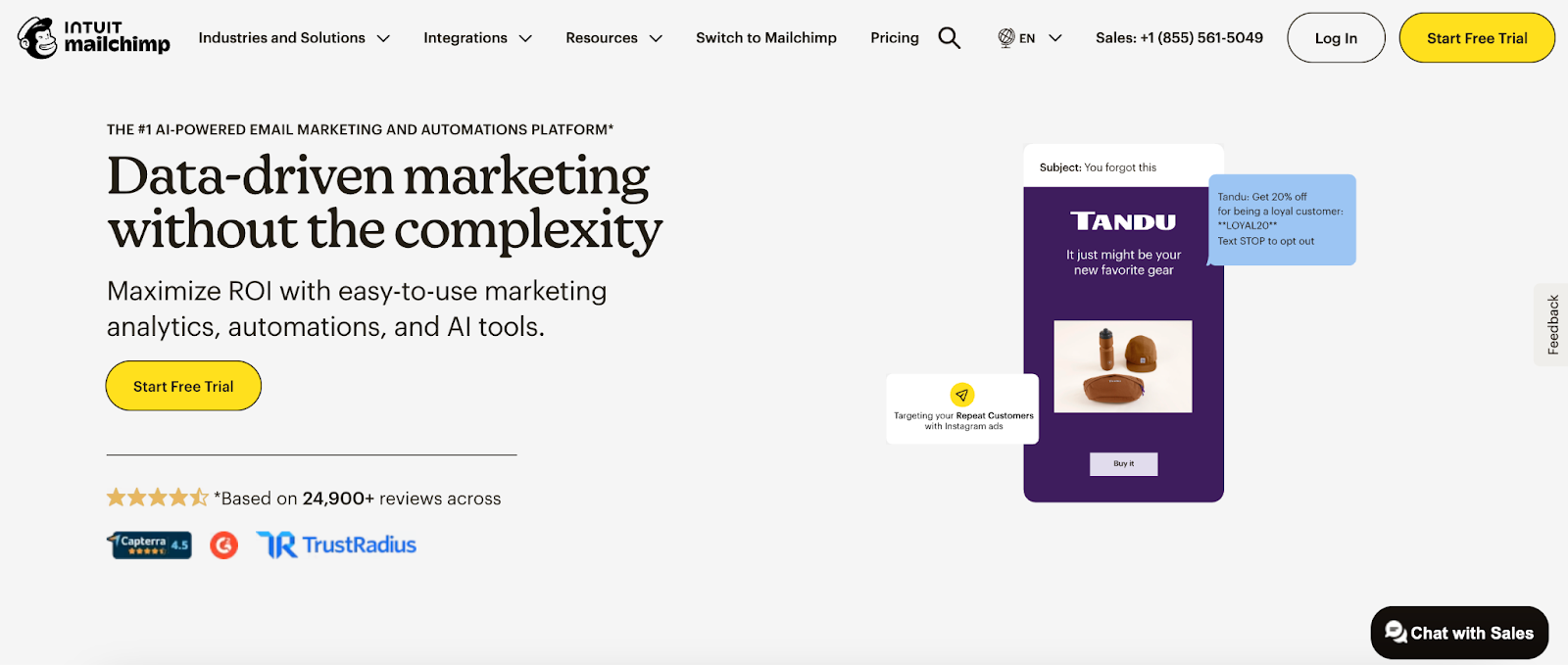Click the Capterra 4.5 rating badge
The height and width of the screenshot is (665, 1568).
[x=149, y=545]
